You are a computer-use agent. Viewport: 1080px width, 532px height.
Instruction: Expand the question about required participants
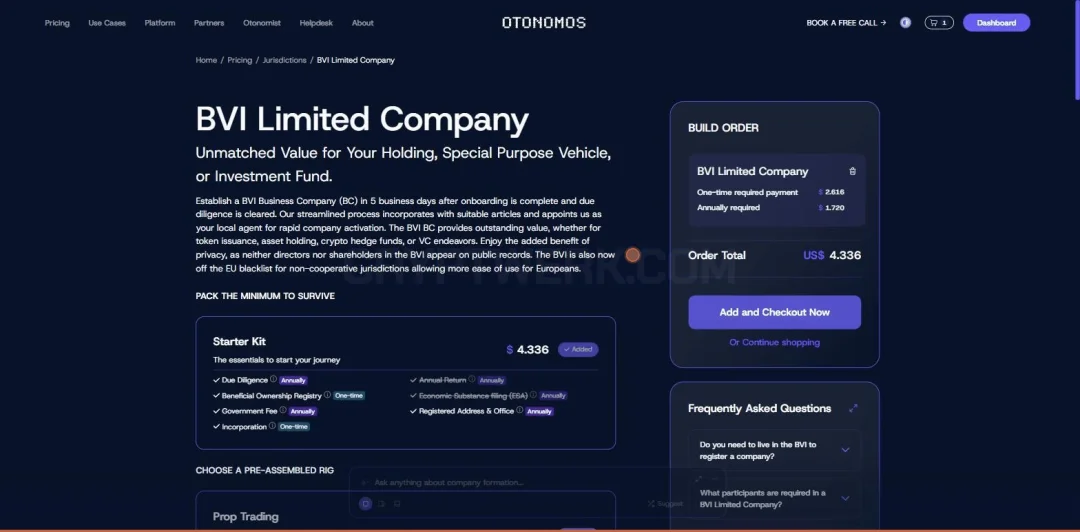click(774, 498)
